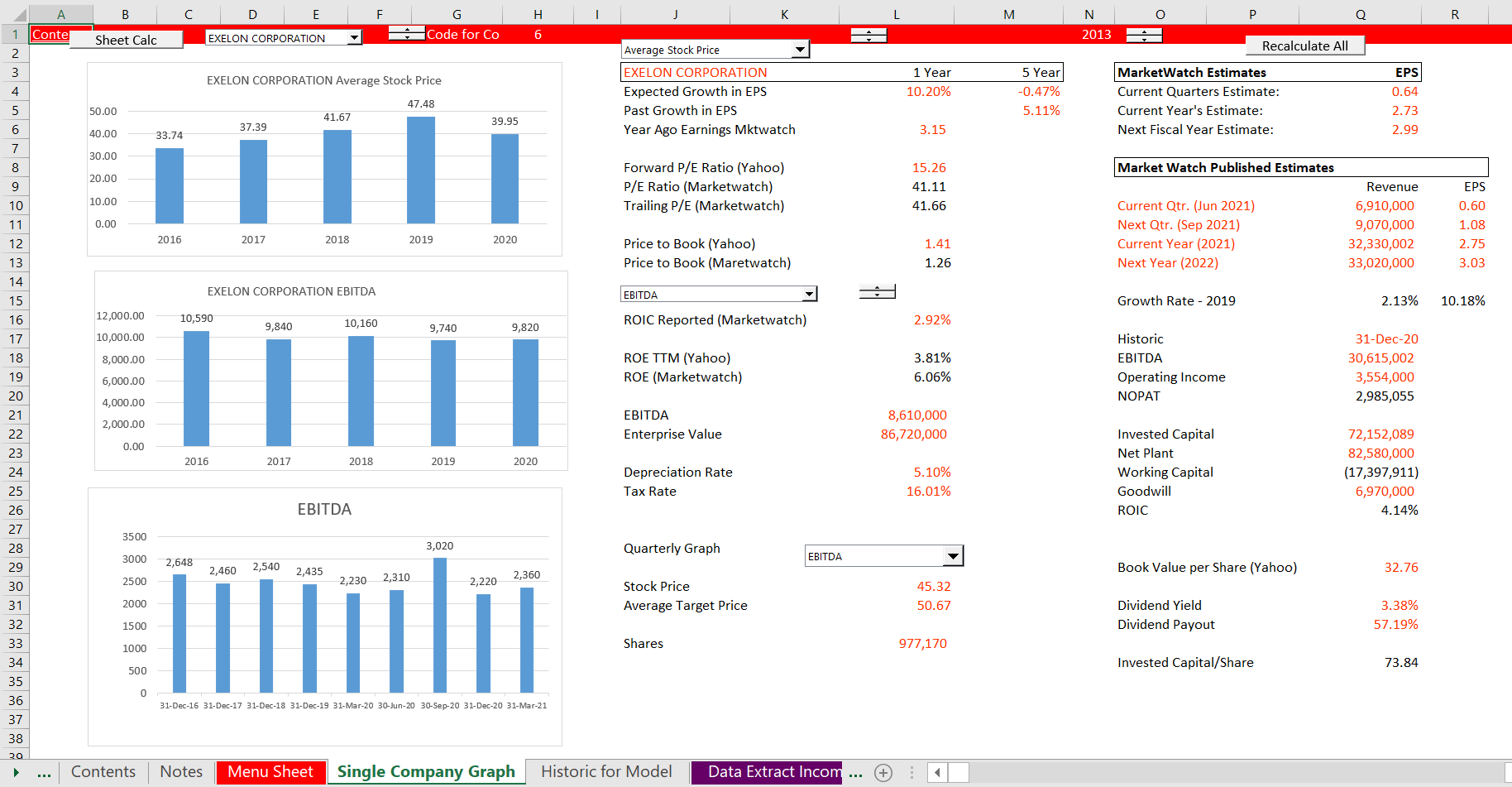This screenshot has width=1512, height=787.
Task: Click the Select All corner above row 1
Action: click(x=18, y=14)
